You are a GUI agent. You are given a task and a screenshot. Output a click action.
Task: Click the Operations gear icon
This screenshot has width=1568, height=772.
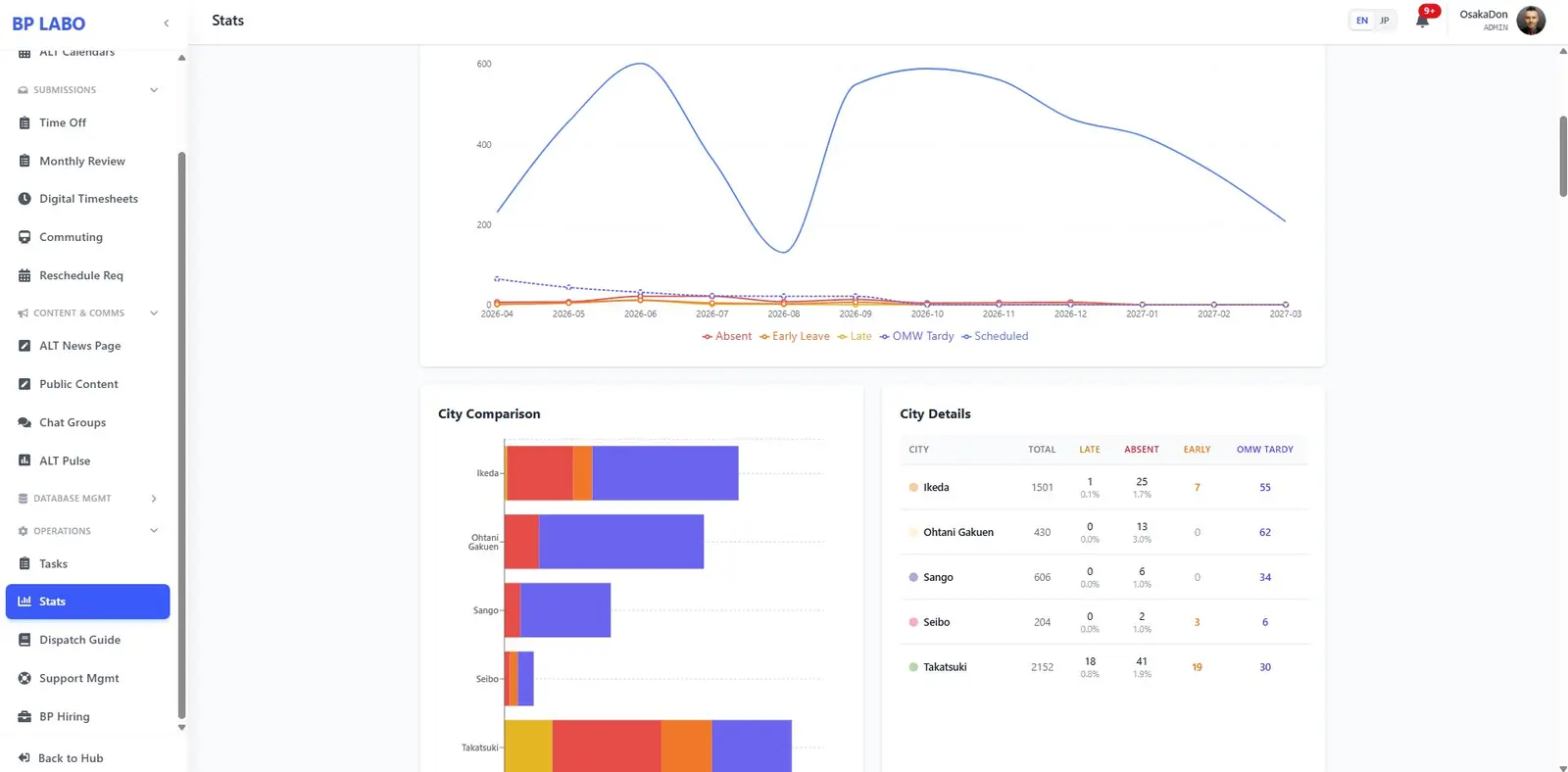pyautogui.click(x=23, y=531)
